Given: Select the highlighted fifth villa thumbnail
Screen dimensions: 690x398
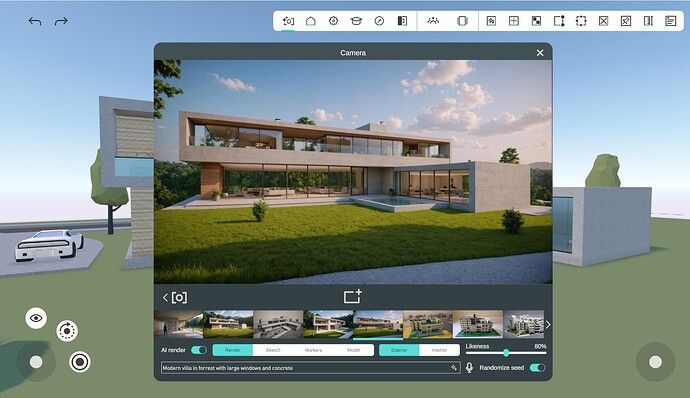Looking at the screenshot, I should point(378,324).
